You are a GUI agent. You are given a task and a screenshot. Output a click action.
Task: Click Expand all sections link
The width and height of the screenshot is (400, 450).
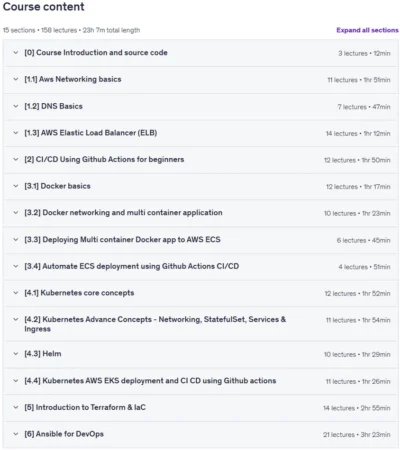(x=367, y=30)
